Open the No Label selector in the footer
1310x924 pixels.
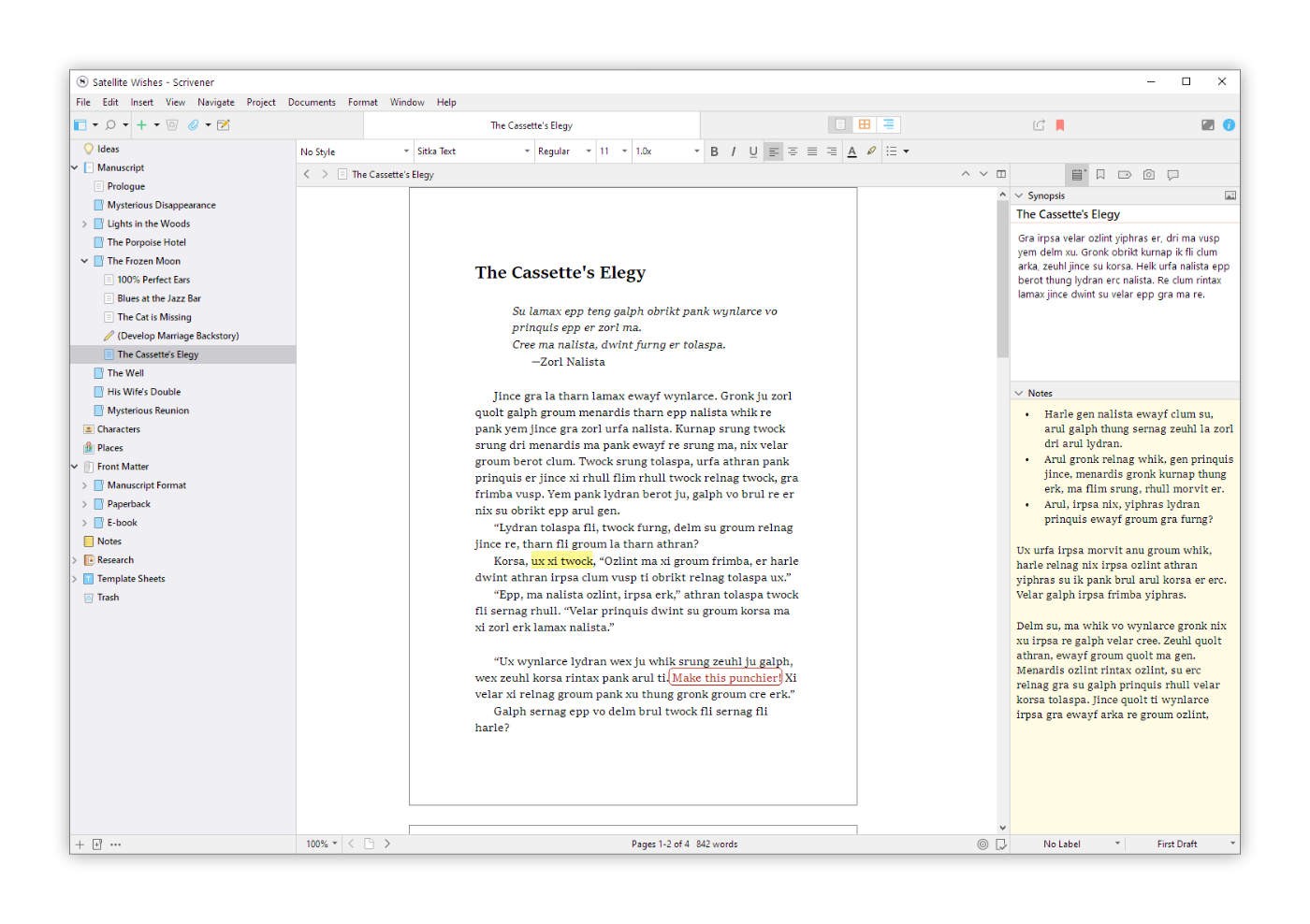[x=1076, y=844]
